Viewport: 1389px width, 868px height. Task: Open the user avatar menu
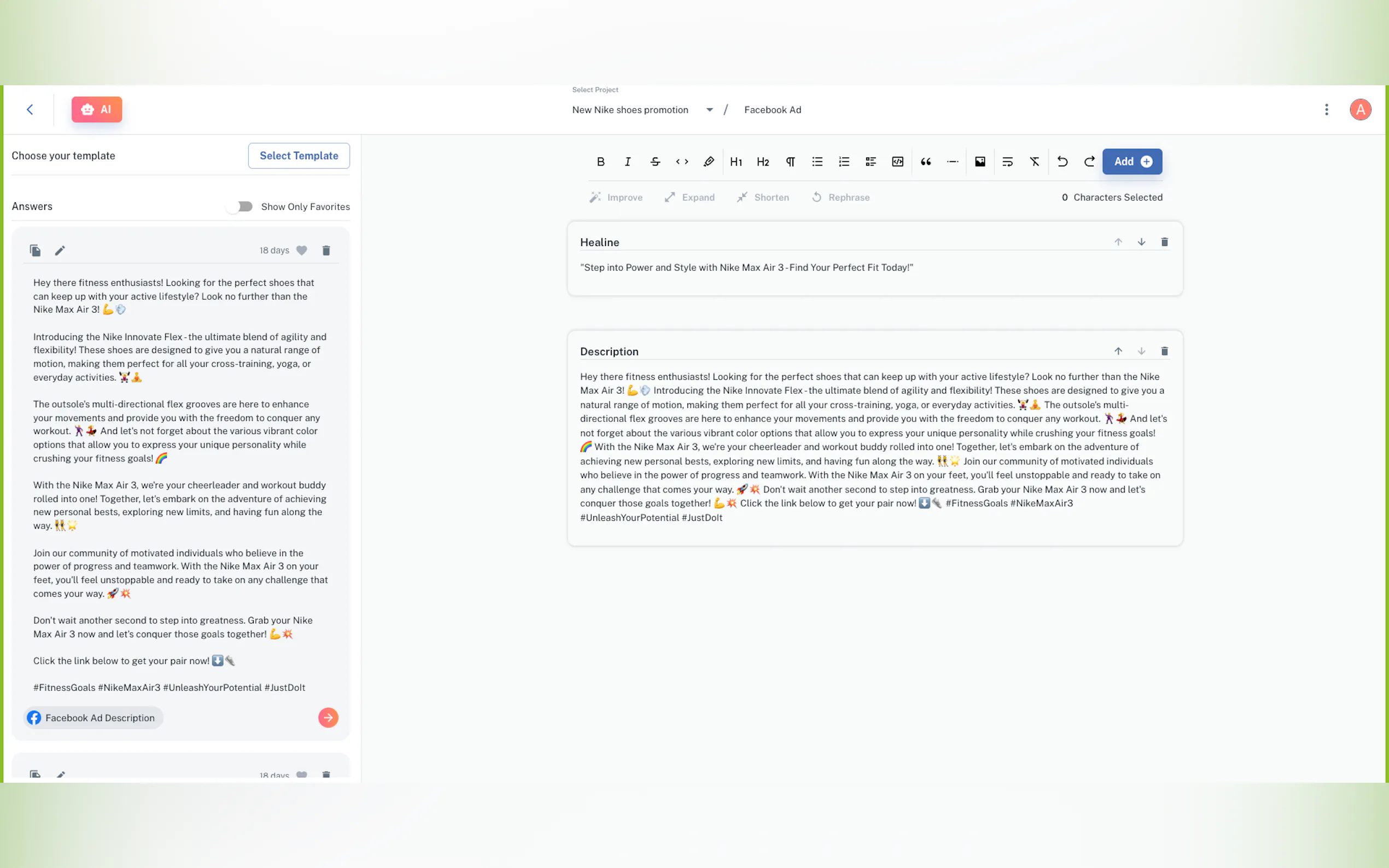1360,110
